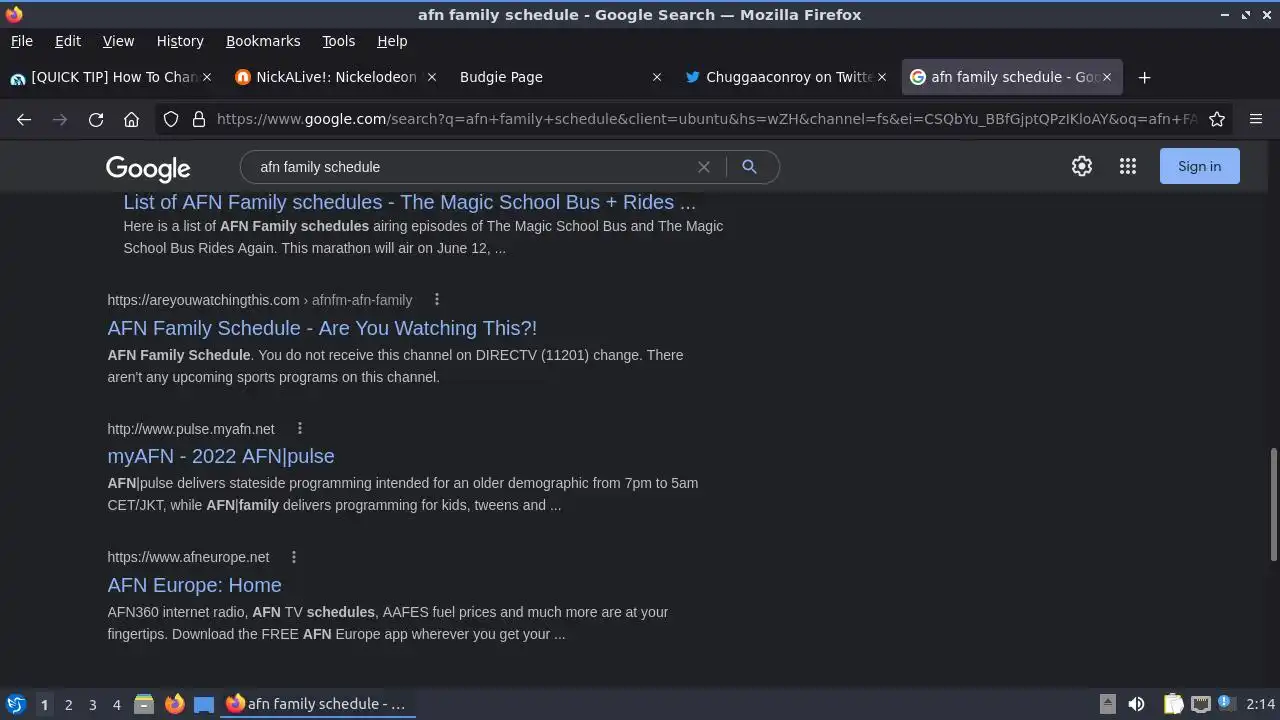1280x720 pixels.
Task: Go back to the previous page
Action: coord(24,119)
